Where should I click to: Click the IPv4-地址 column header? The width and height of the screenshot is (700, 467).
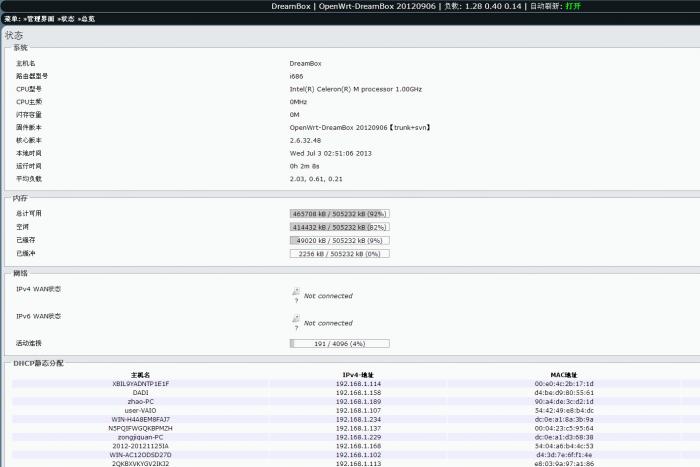pos(357,375)
